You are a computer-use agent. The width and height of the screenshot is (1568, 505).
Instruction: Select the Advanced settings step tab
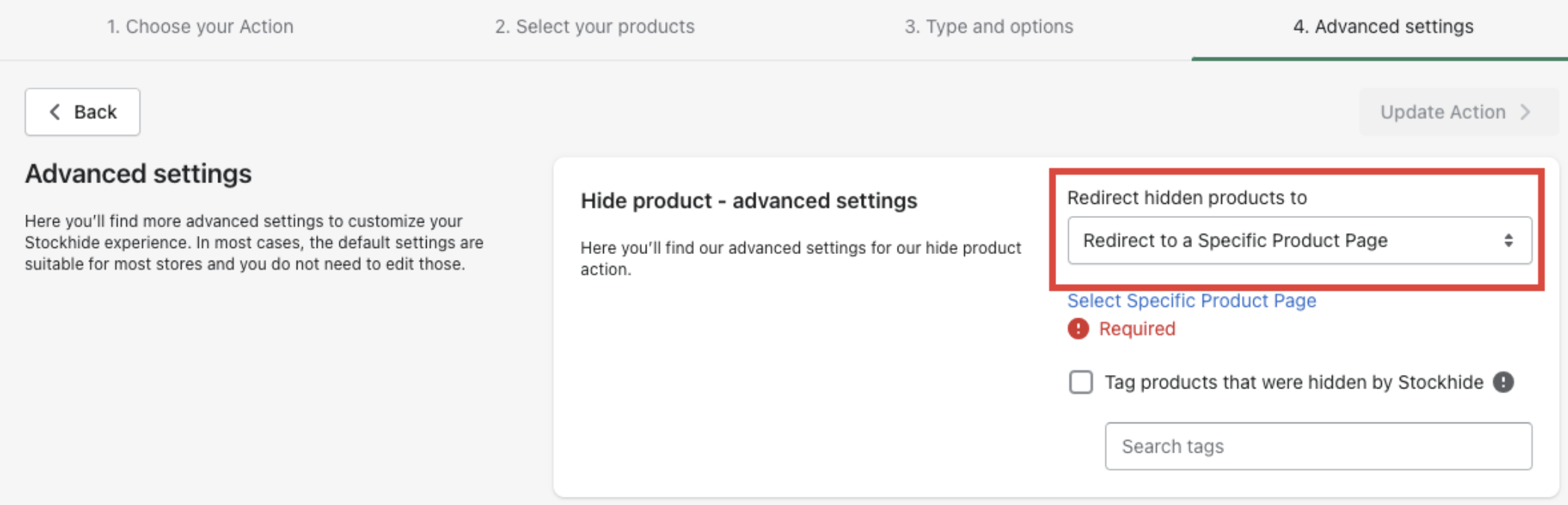pyautogui.click(x=1383, y=27)
